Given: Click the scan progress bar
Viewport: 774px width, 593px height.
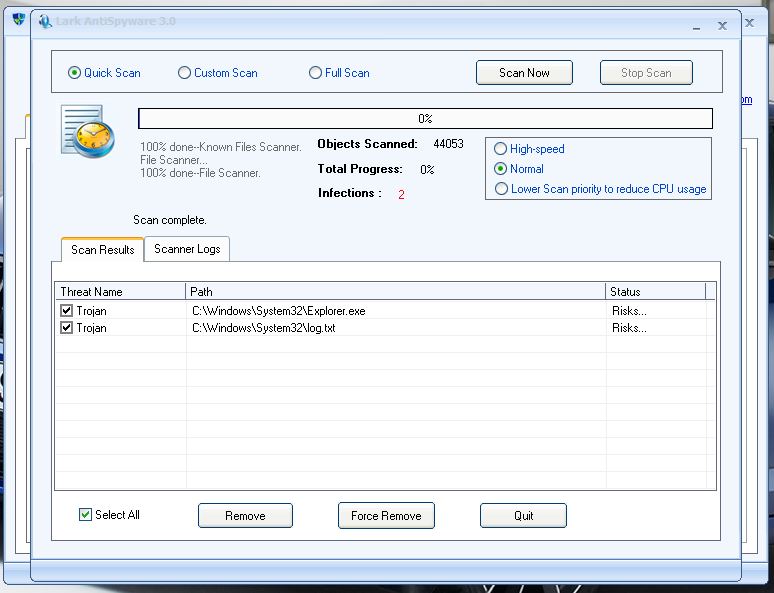Looking at the screenshot, I should click(425, 119).
